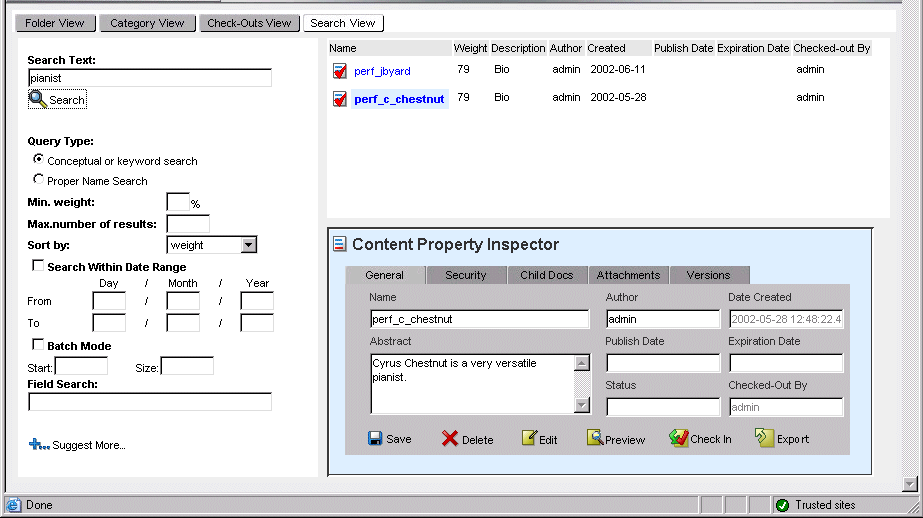Click the Preview button label
Image resolution: width=923 pixels, height=518 pixels.
625,440
